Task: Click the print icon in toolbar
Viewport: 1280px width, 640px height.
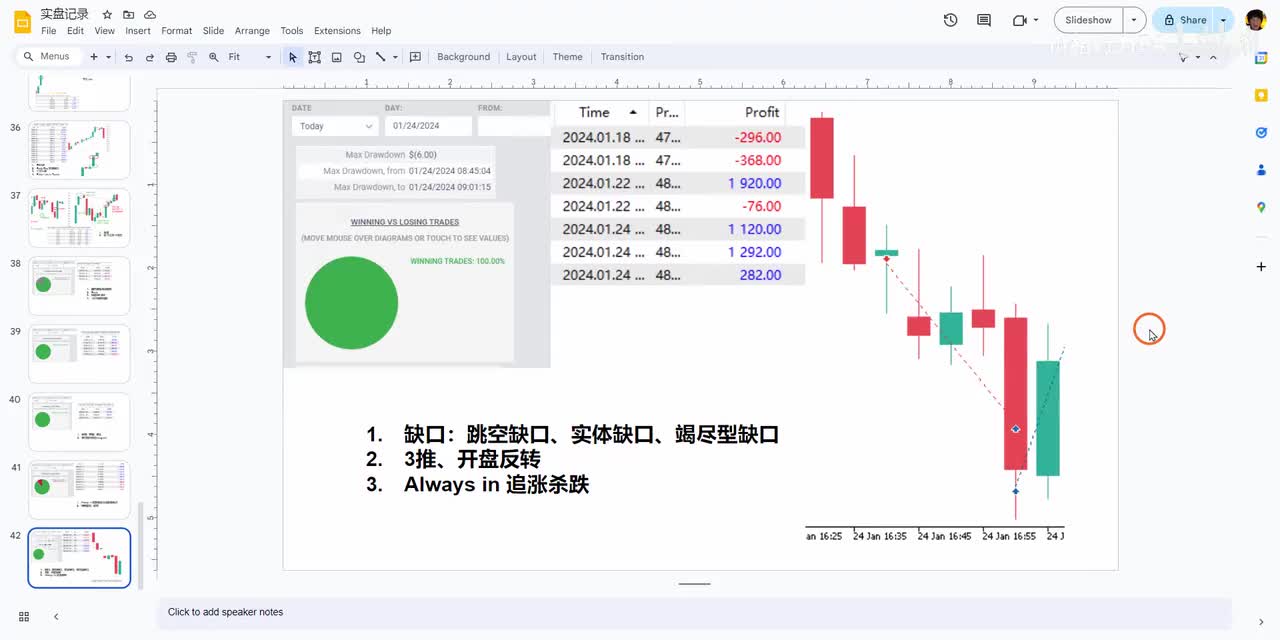Action: click(171, 57)
